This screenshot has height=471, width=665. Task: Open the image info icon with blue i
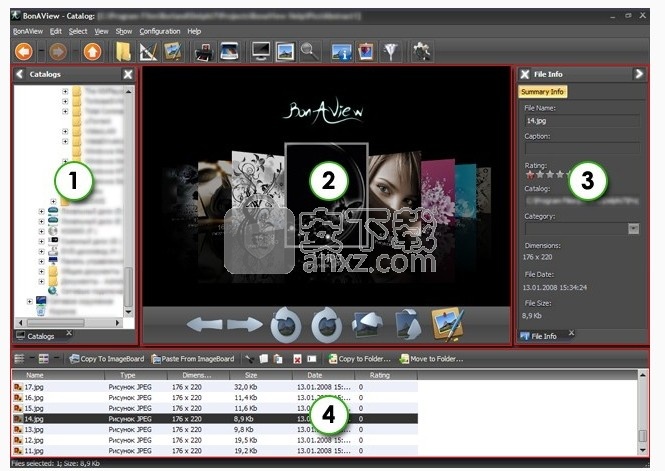(x=341, y=52)
